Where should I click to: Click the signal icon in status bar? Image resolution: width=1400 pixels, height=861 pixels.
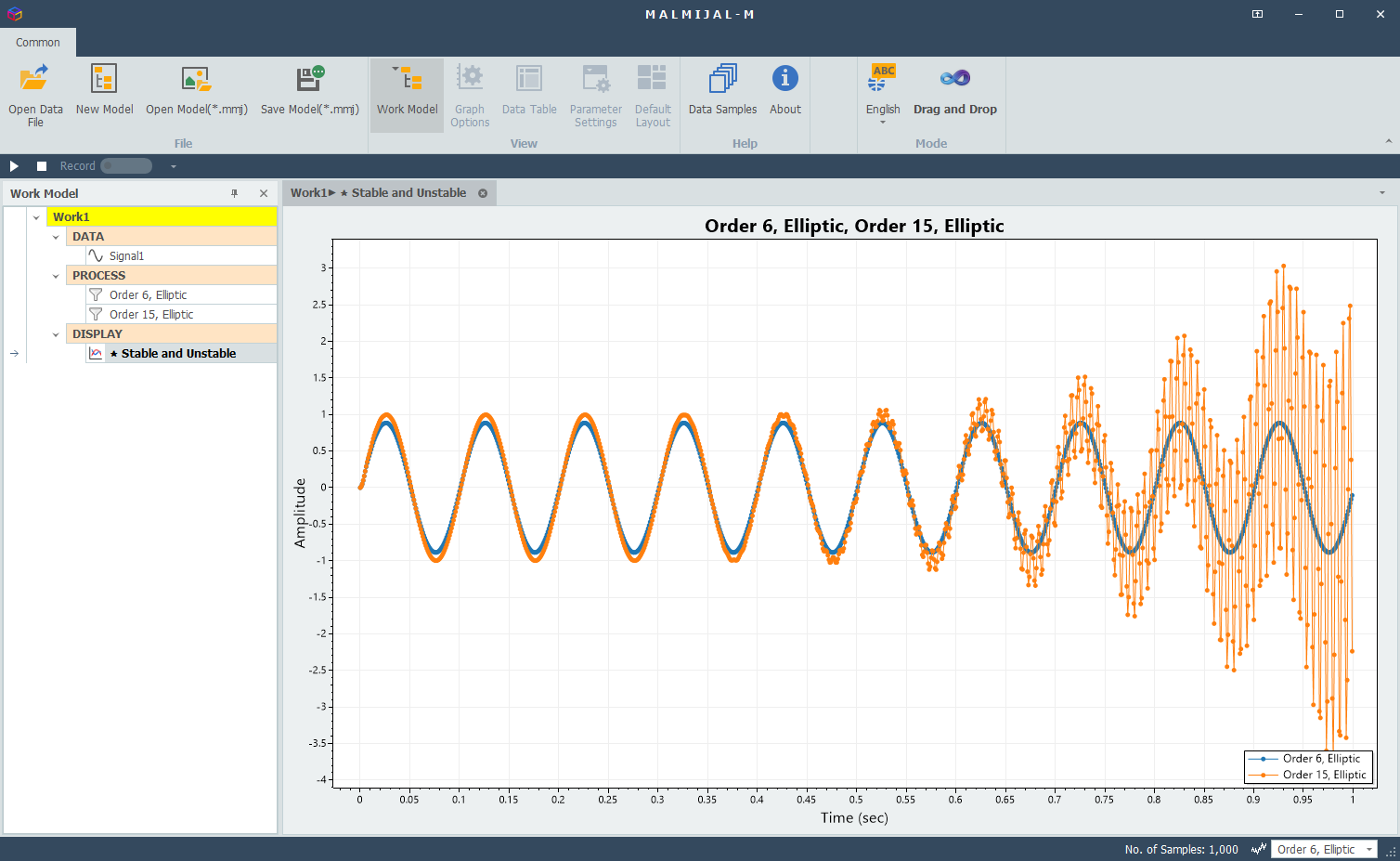pos(1259,849)
